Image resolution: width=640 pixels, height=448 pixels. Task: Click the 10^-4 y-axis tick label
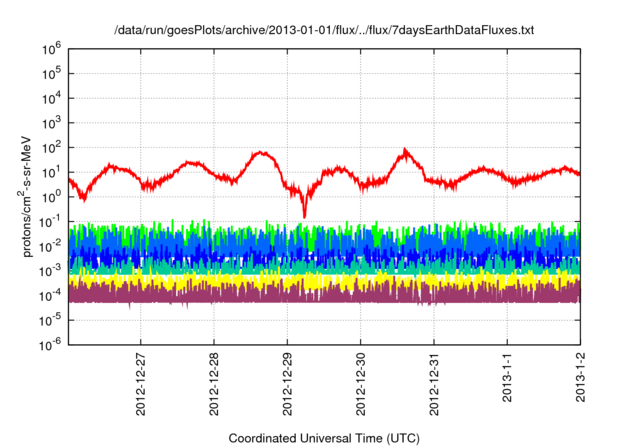(x=50, y=296)
